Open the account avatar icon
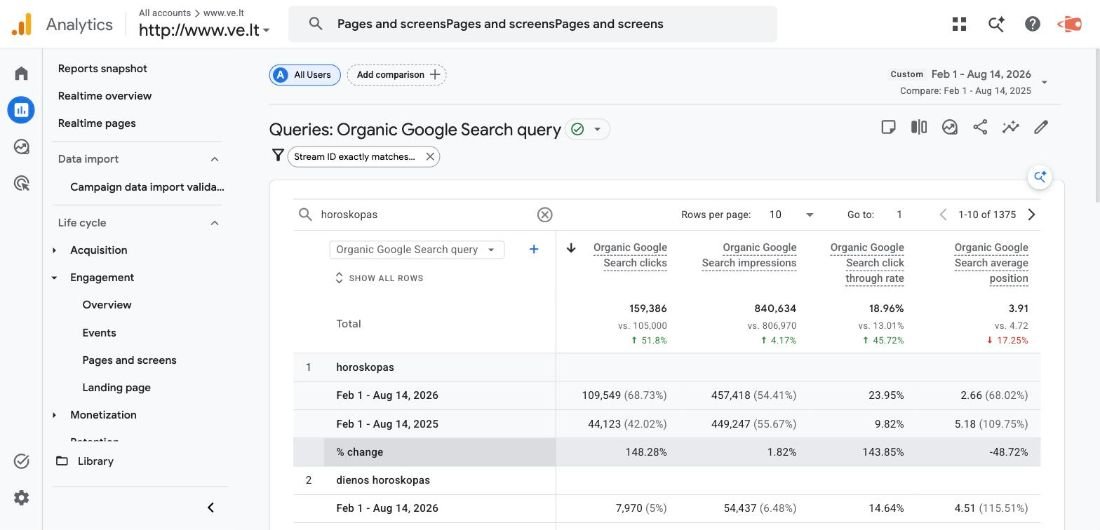The image size is (1100, 530). tap(1070, 24)
